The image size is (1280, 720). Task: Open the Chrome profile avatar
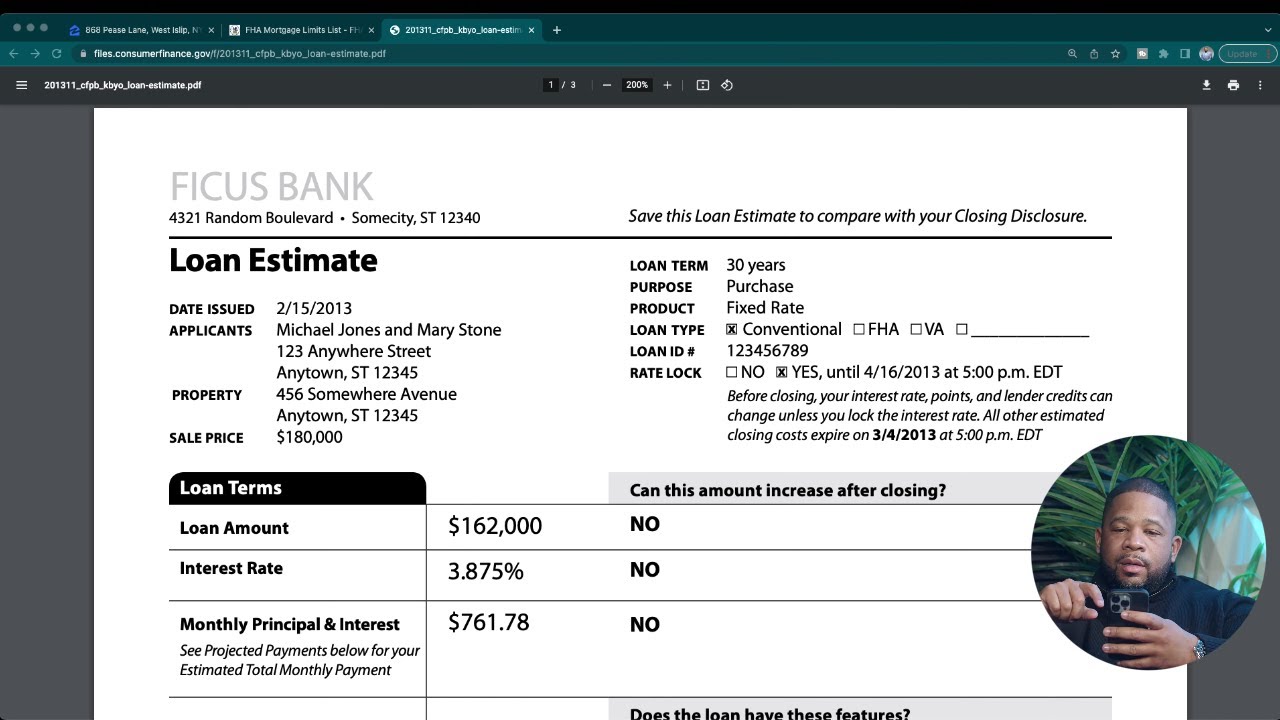tap(1206, 53)
